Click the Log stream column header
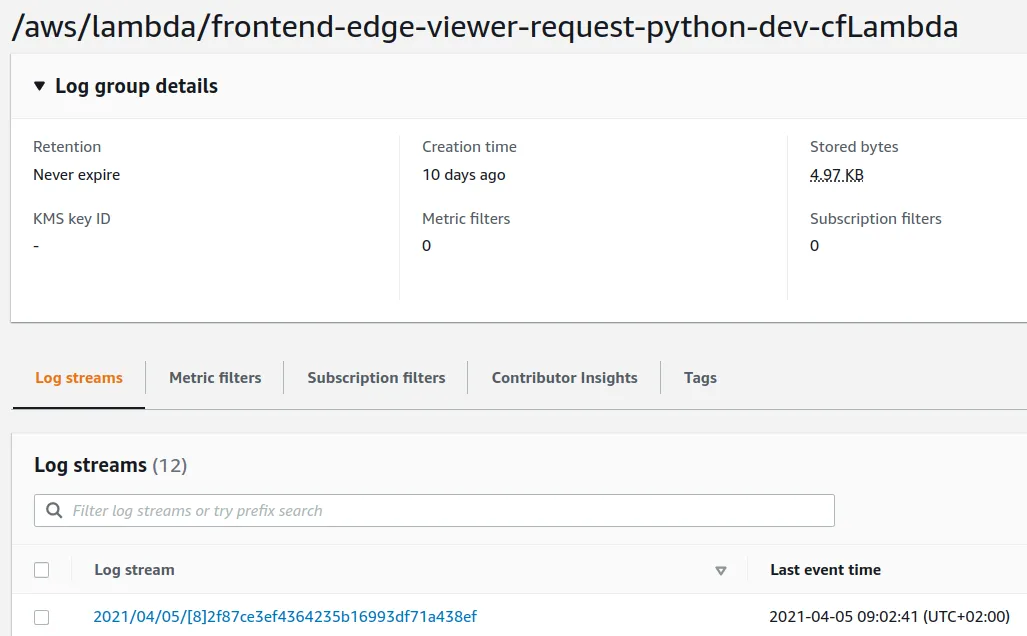This screenshot has width=1027, height=636. point(134,570)
